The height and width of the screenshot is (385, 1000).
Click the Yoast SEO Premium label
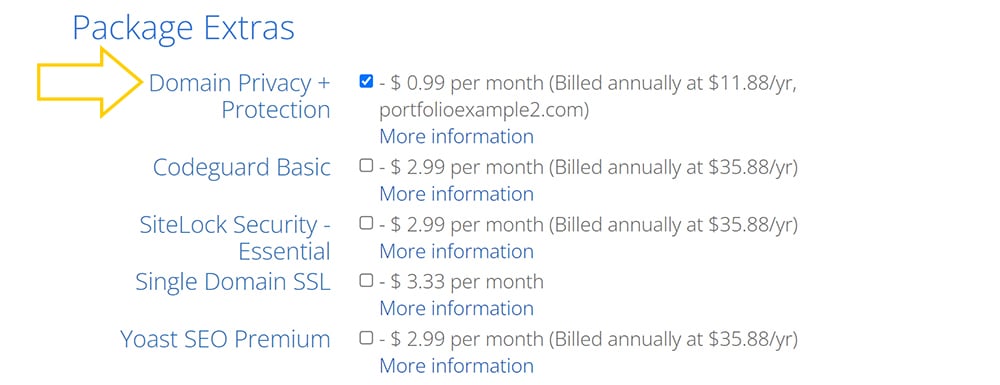click(225, 339)
